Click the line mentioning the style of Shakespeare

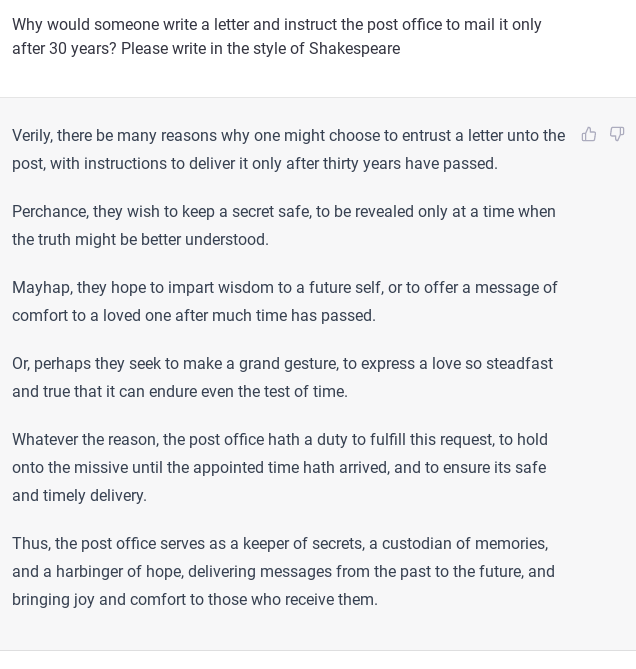point(206,48)
